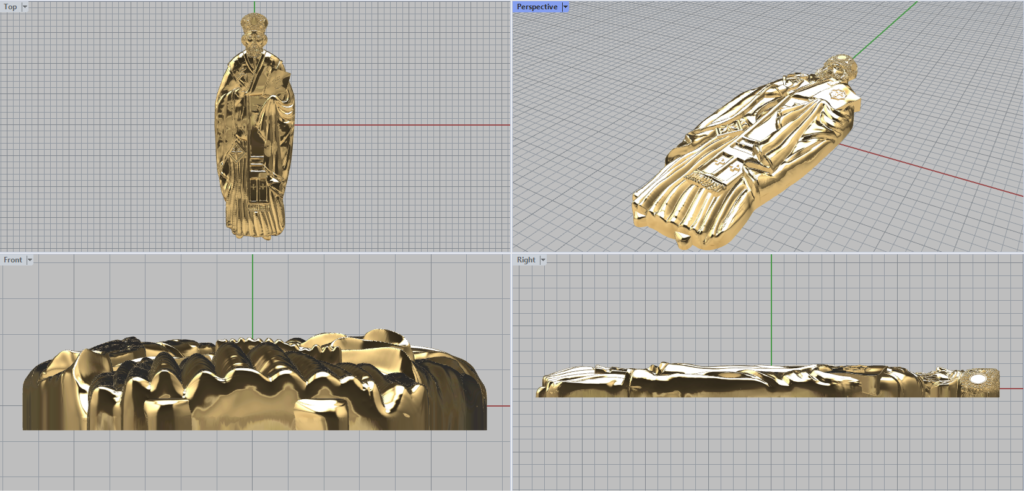Open the Front viewport dropdown arrow
1024x492 pixels.
click(30, 260)
